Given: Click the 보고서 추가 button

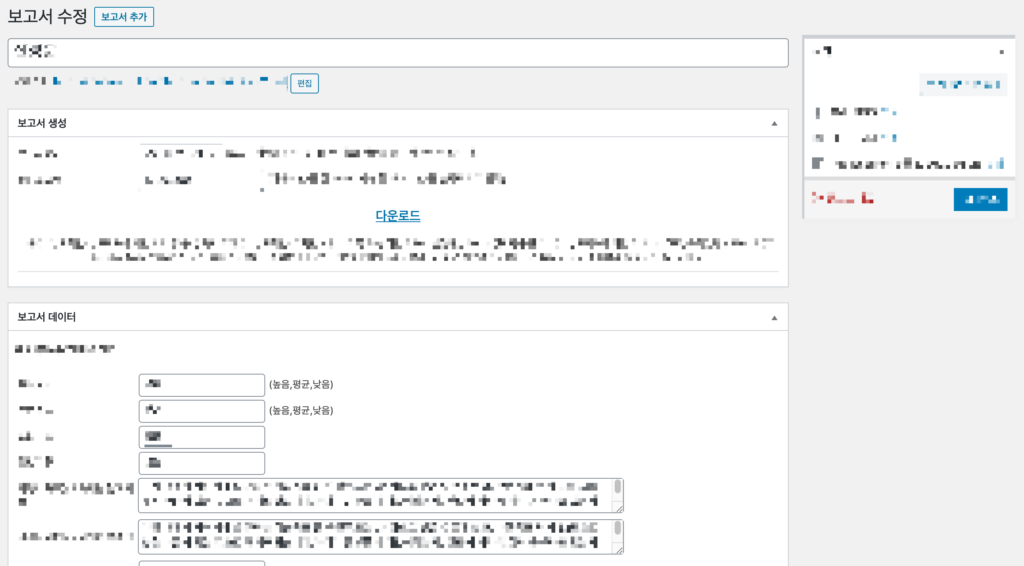Looking at the screenshot, I should click(124, 17).
